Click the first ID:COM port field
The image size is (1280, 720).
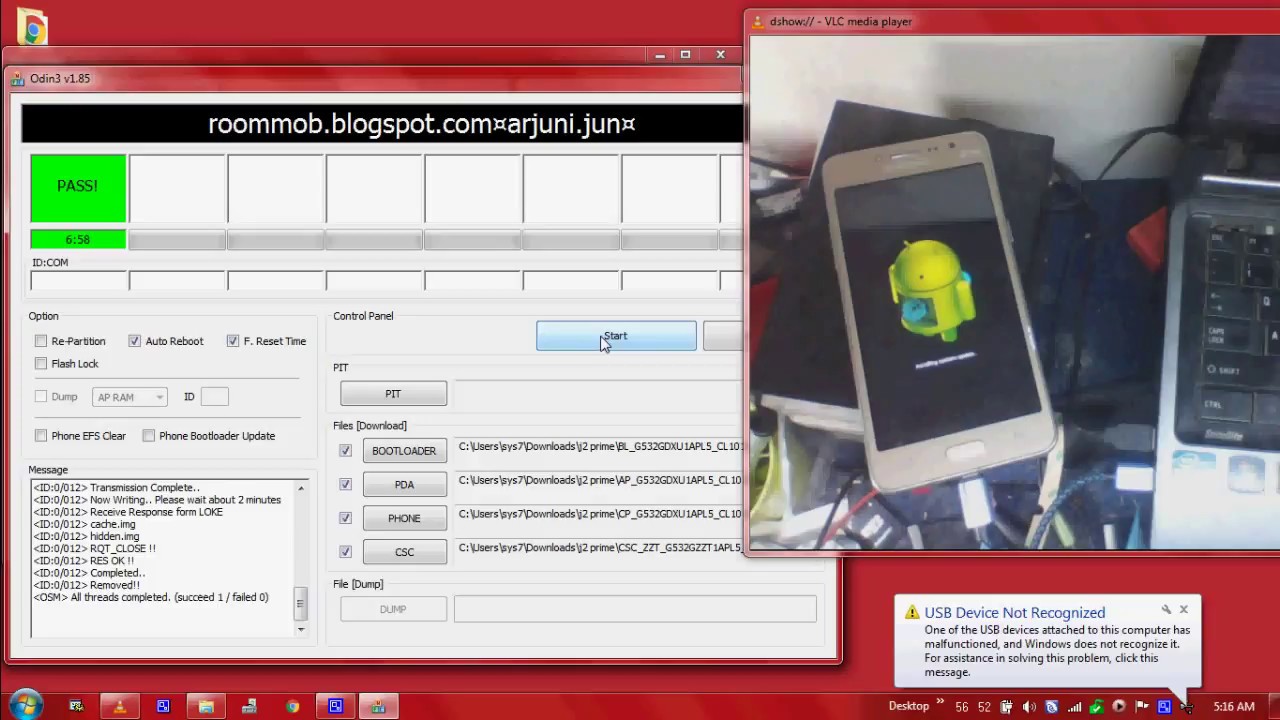pos(78,281)
